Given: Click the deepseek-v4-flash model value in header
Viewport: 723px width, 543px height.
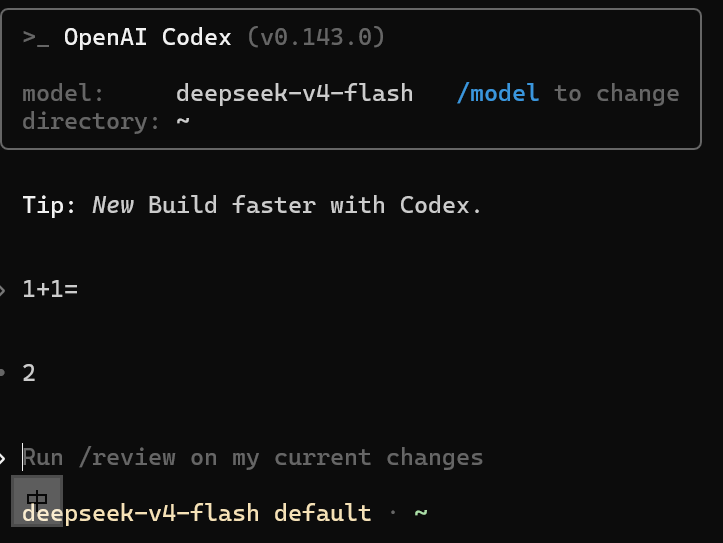Looking at the screenshot, I should point(294,94).
